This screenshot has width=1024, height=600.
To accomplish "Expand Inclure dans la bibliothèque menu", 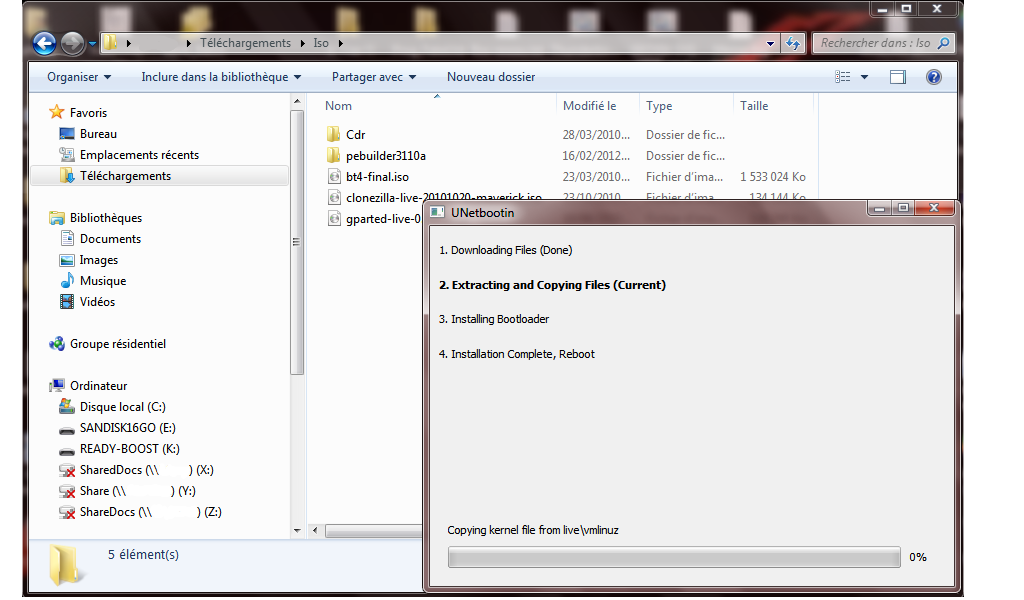I will [x=221, y=77].
